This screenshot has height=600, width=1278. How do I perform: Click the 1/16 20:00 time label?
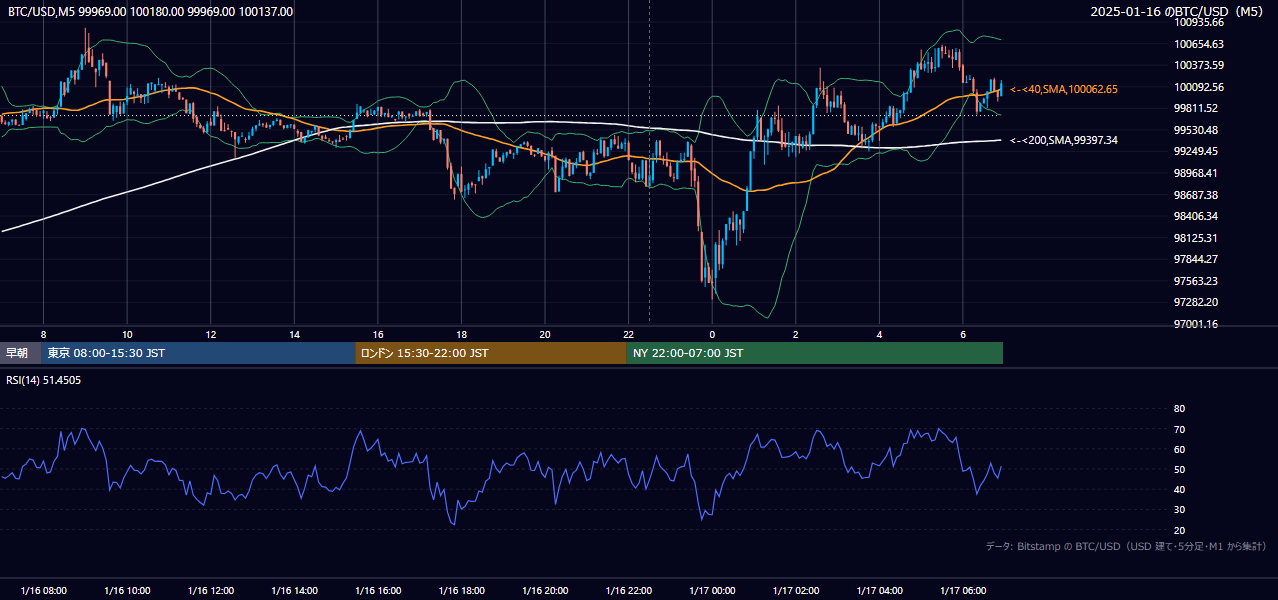click(x=545, y=591)
